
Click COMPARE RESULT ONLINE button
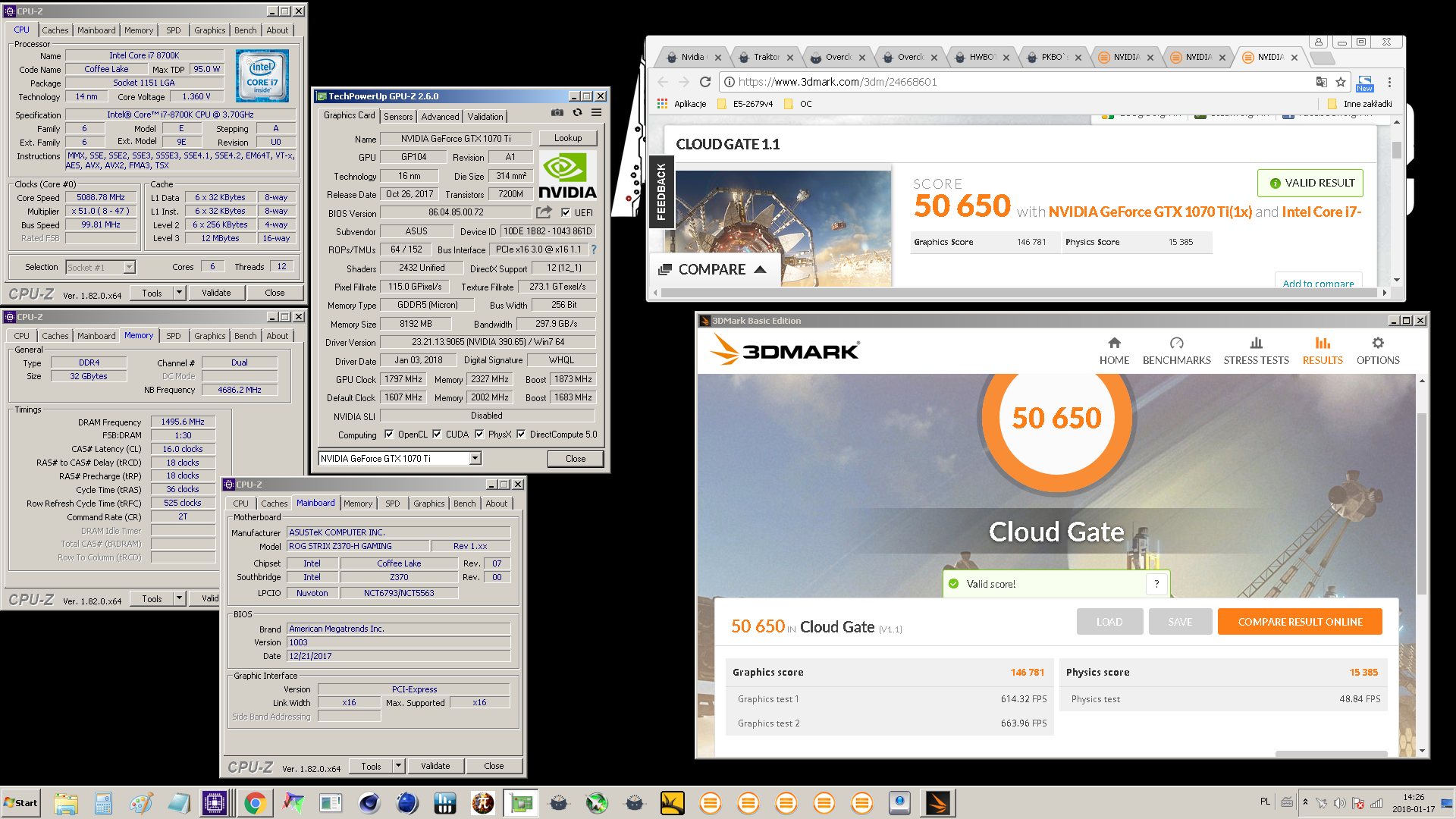click(1300, 621)
